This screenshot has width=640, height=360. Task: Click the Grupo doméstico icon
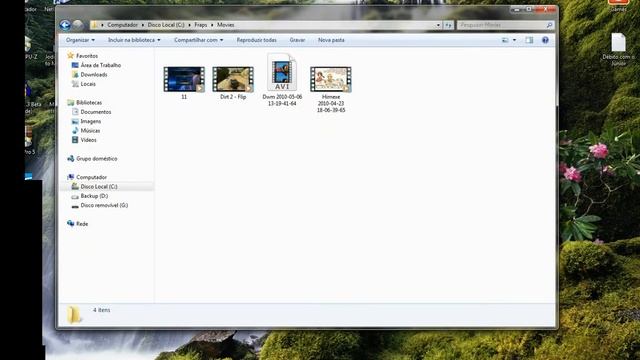(x=71, y=158)
